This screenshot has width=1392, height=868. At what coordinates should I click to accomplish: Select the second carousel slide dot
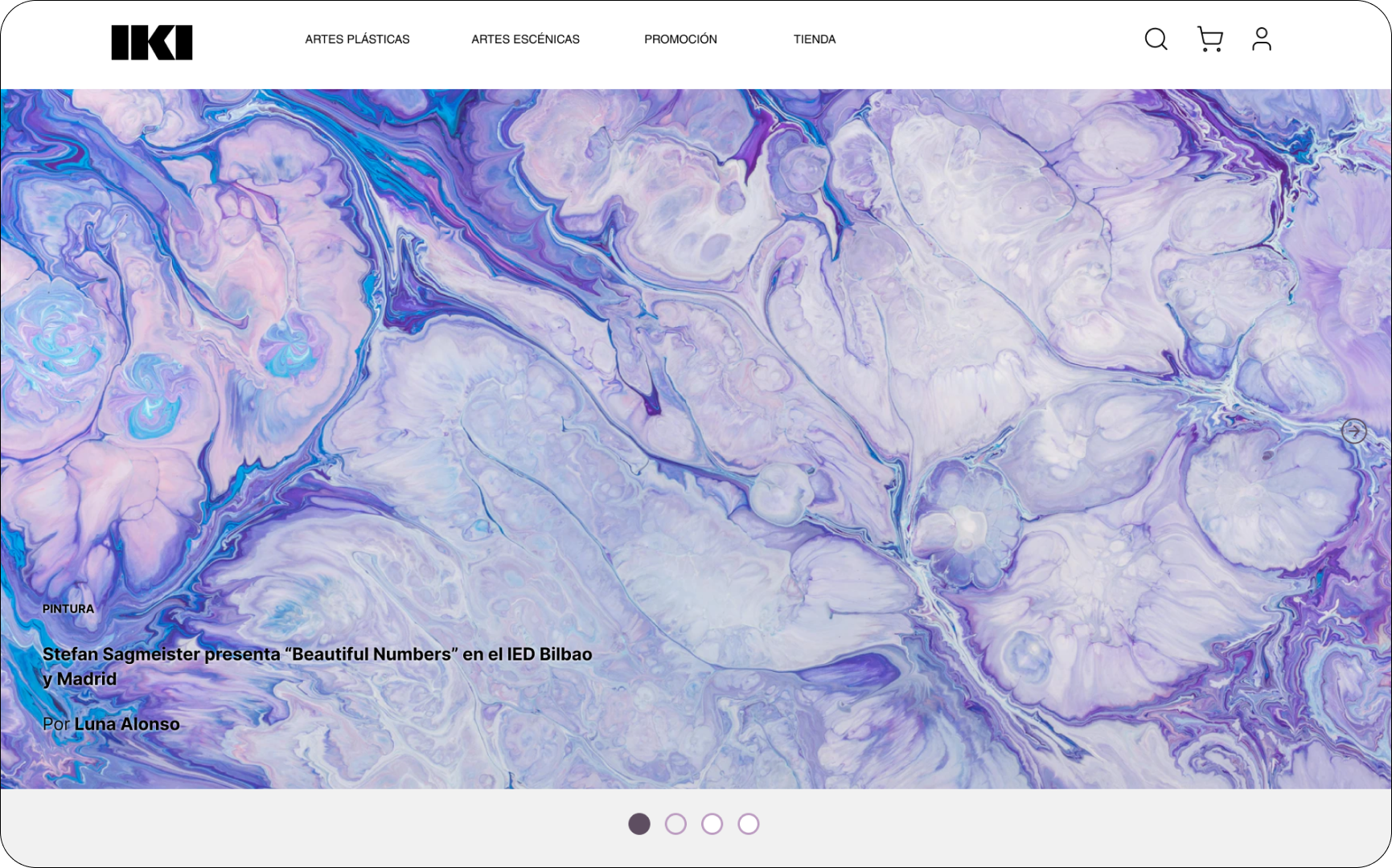coord(675,824)
